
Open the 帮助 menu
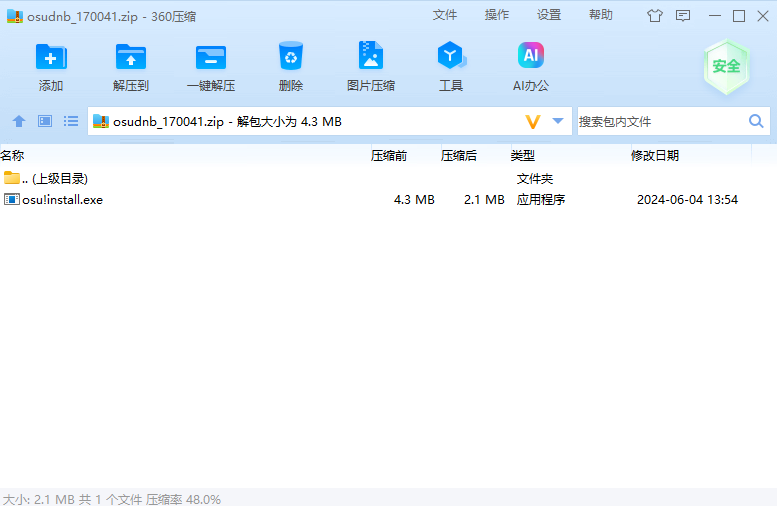pos(601,15)
